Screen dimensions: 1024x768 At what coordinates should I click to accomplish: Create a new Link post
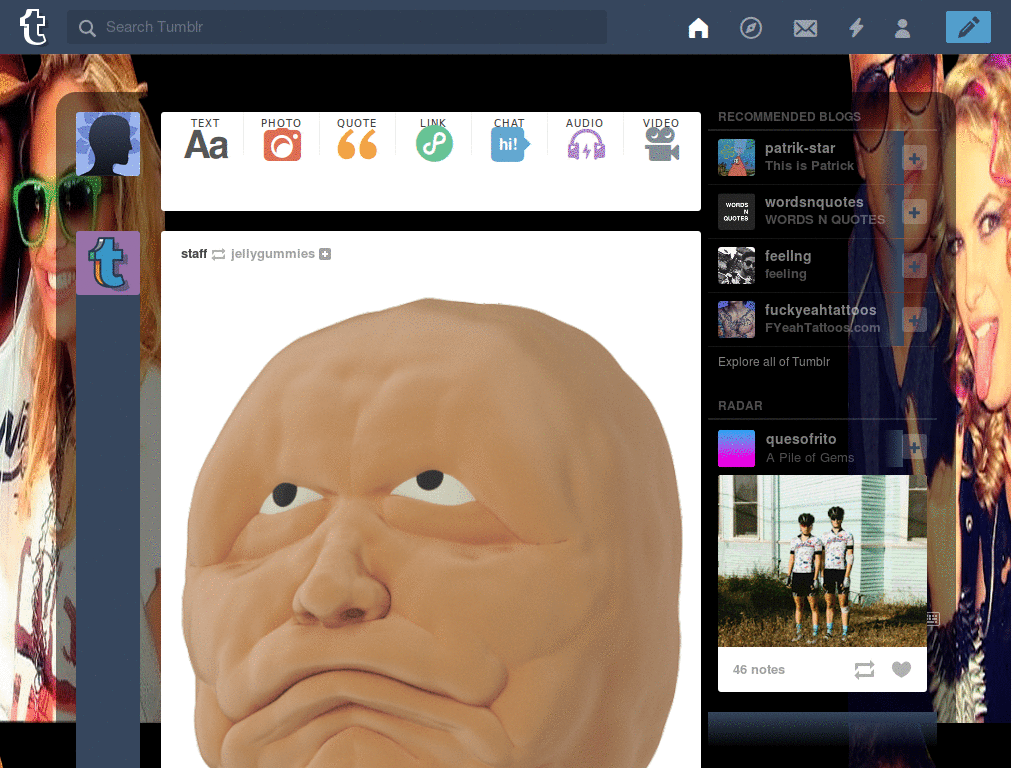point(434,139)
